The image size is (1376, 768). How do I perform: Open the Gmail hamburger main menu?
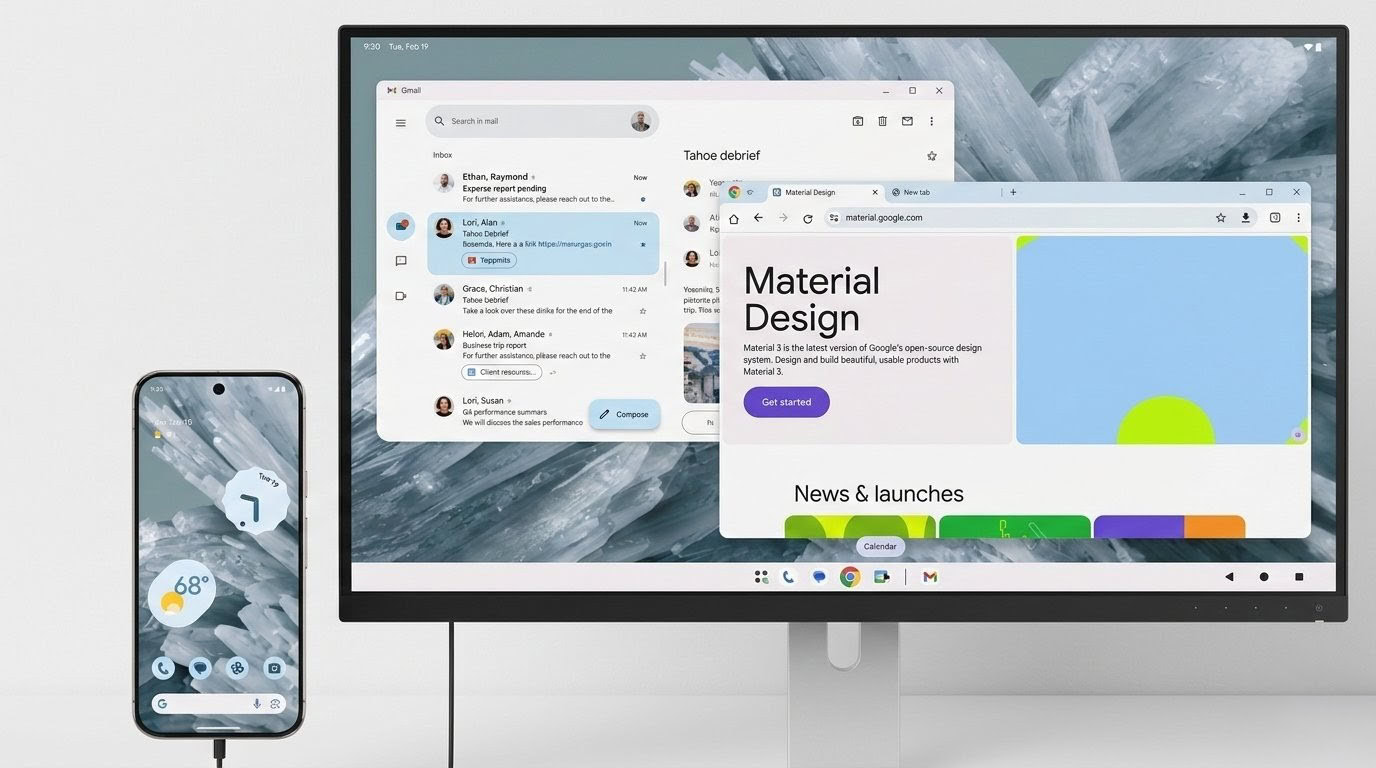coord(401,123)
